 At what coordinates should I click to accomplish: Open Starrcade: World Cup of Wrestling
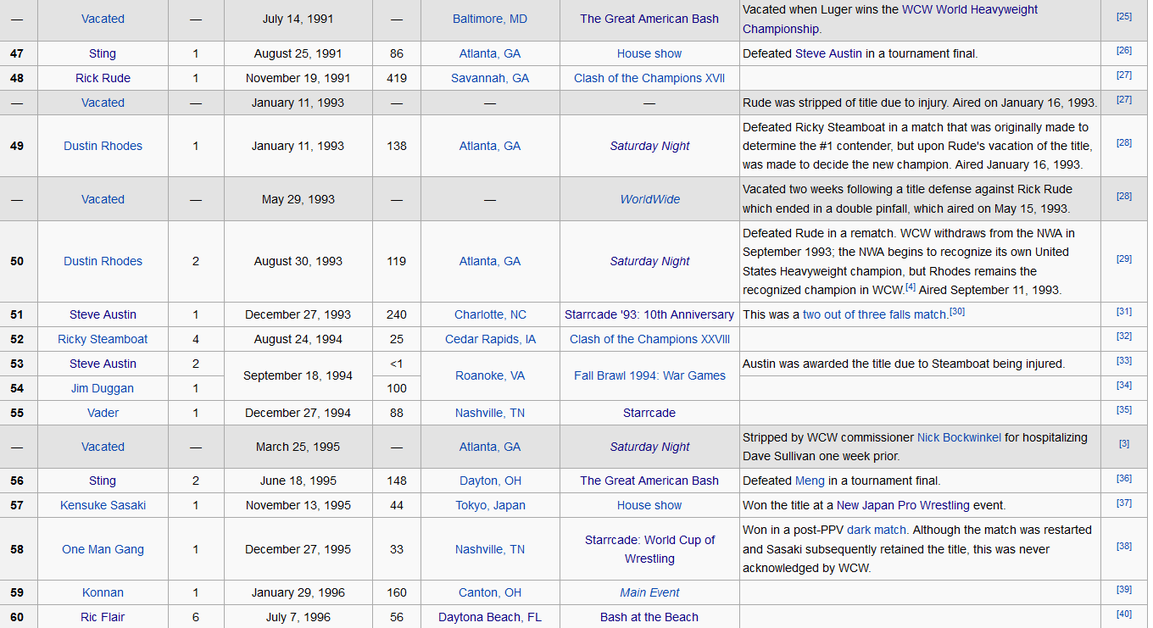click(x=649, y=549)
